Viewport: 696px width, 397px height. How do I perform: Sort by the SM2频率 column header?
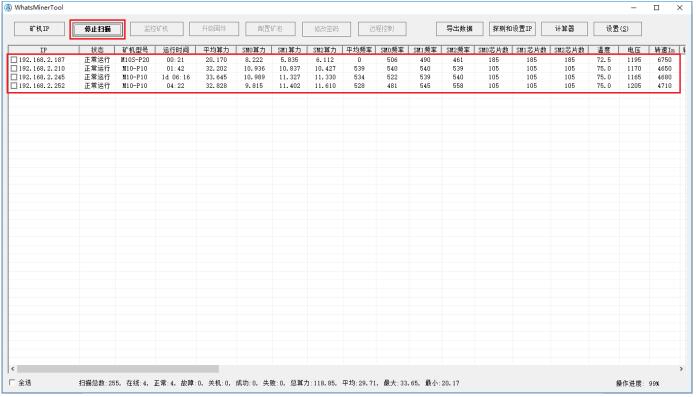(x=458, y=50)
